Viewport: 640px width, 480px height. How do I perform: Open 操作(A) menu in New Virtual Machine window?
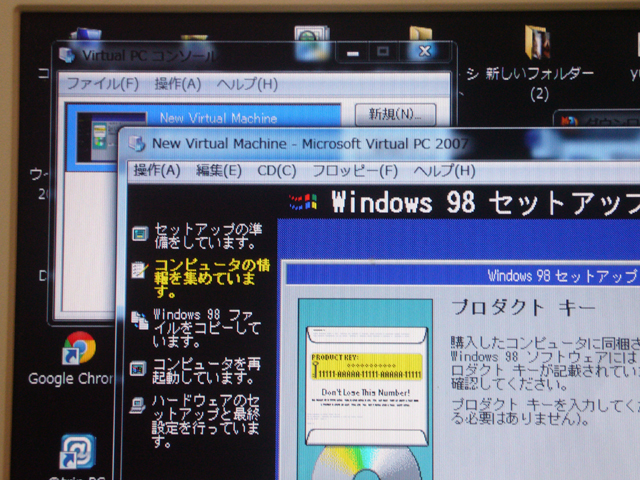click(157, 170)
